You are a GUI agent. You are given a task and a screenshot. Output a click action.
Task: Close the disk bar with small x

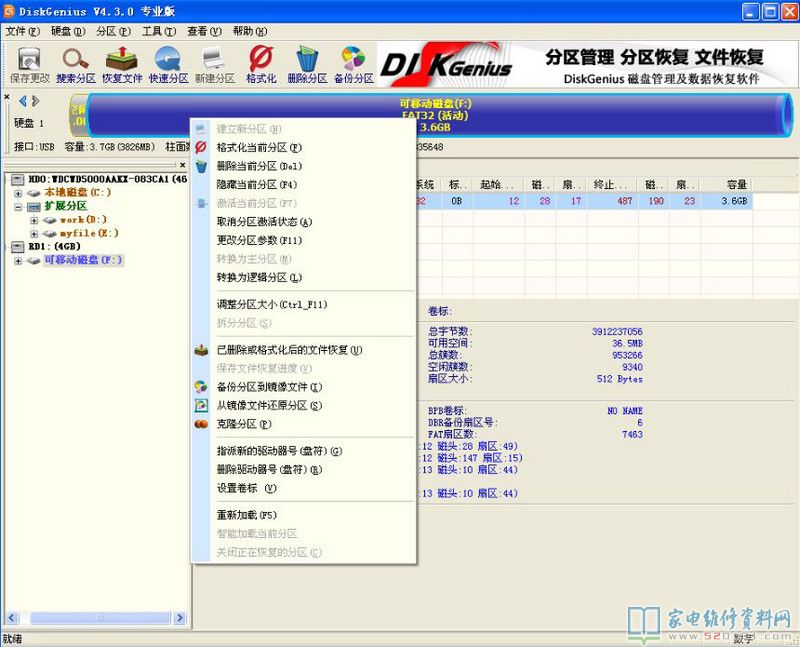click(7, 96)
